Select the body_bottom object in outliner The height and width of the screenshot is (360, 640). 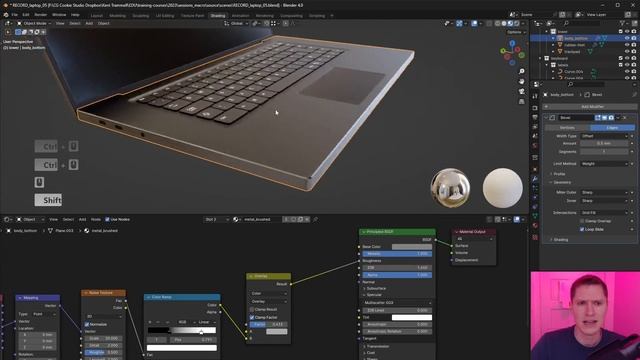[576, 38]
